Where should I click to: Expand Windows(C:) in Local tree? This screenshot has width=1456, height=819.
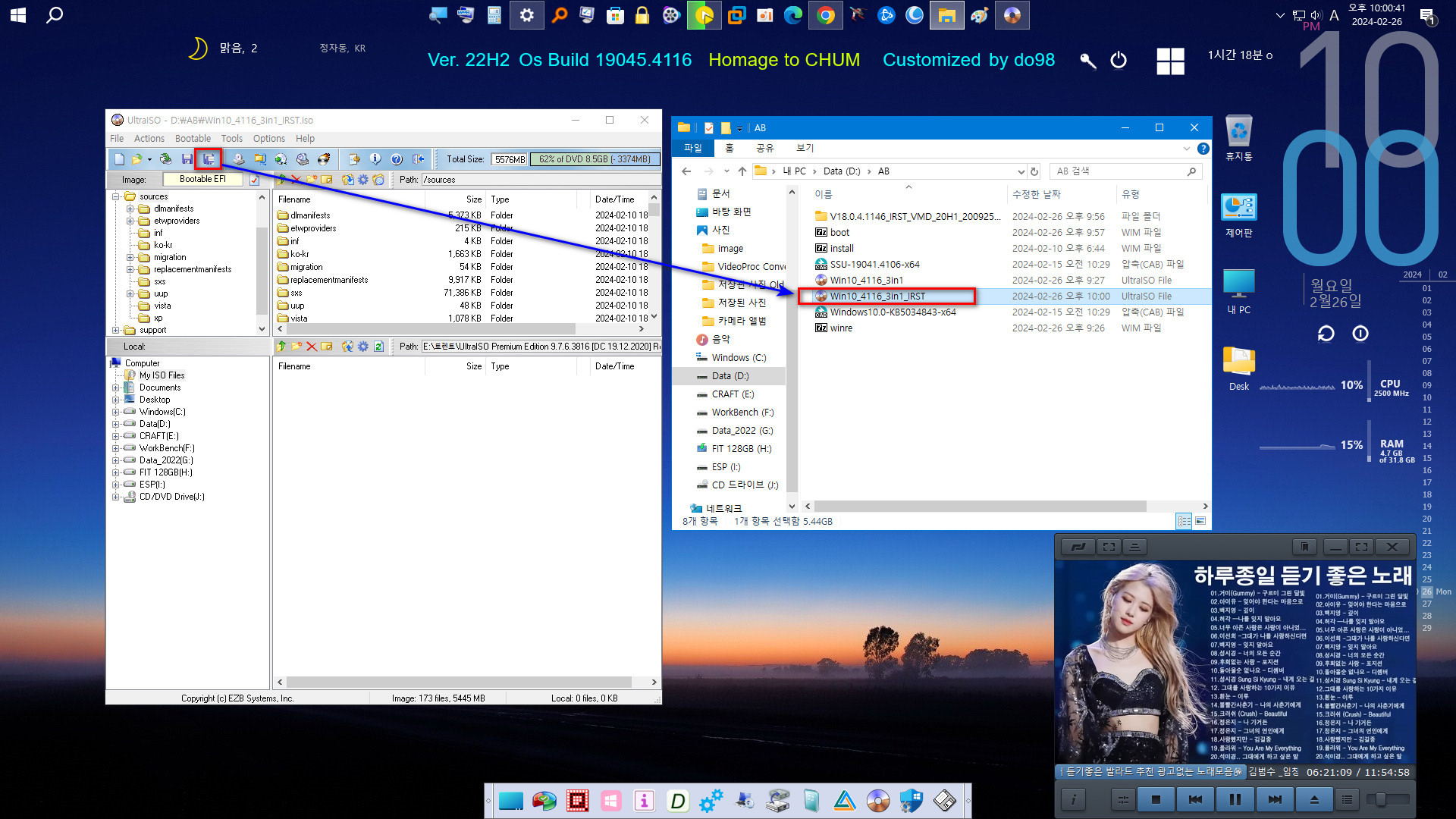(116, 412)
